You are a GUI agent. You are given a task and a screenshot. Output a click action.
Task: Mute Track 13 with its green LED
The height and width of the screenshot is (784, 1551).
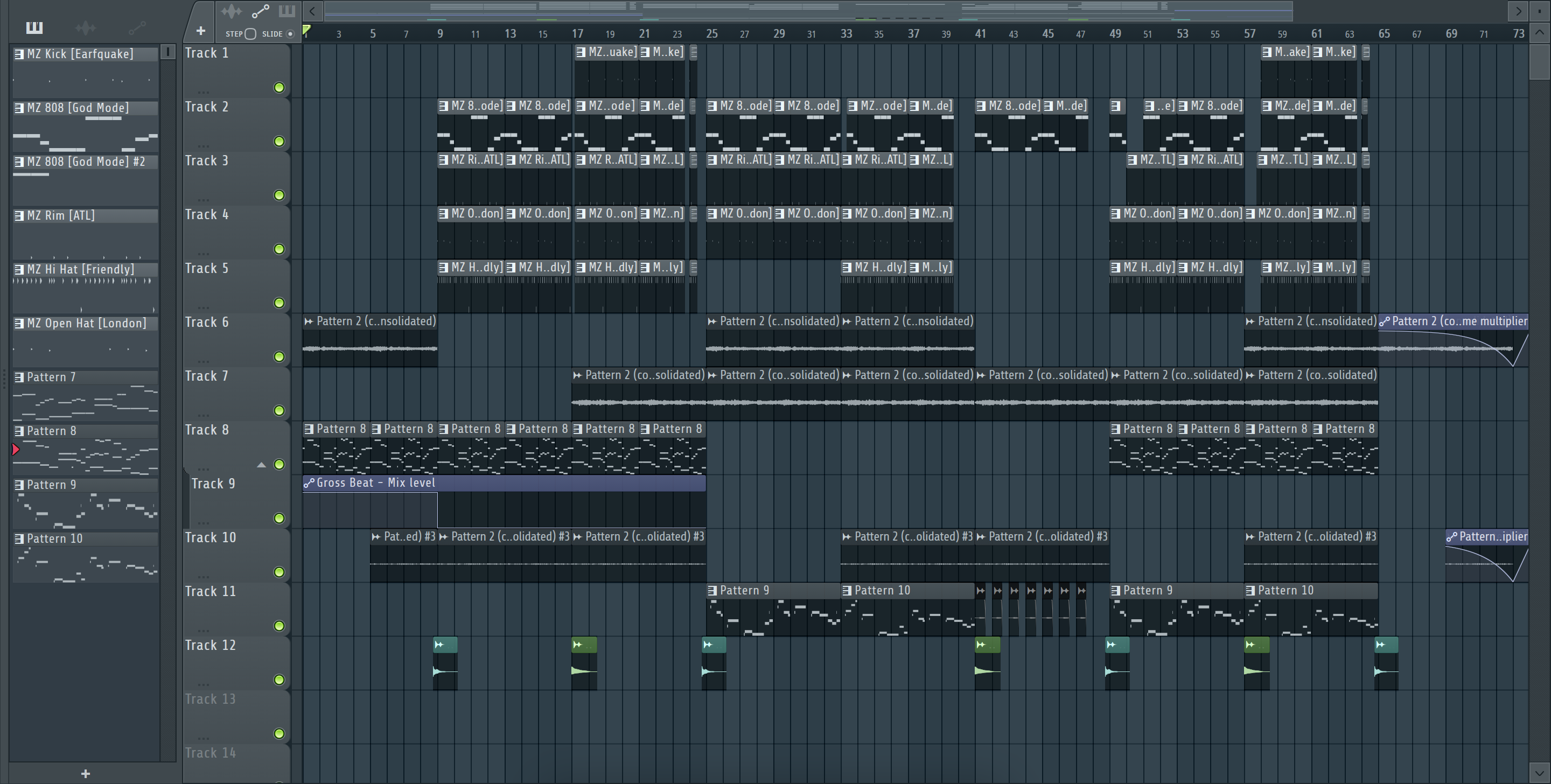[x=279, y=733]
